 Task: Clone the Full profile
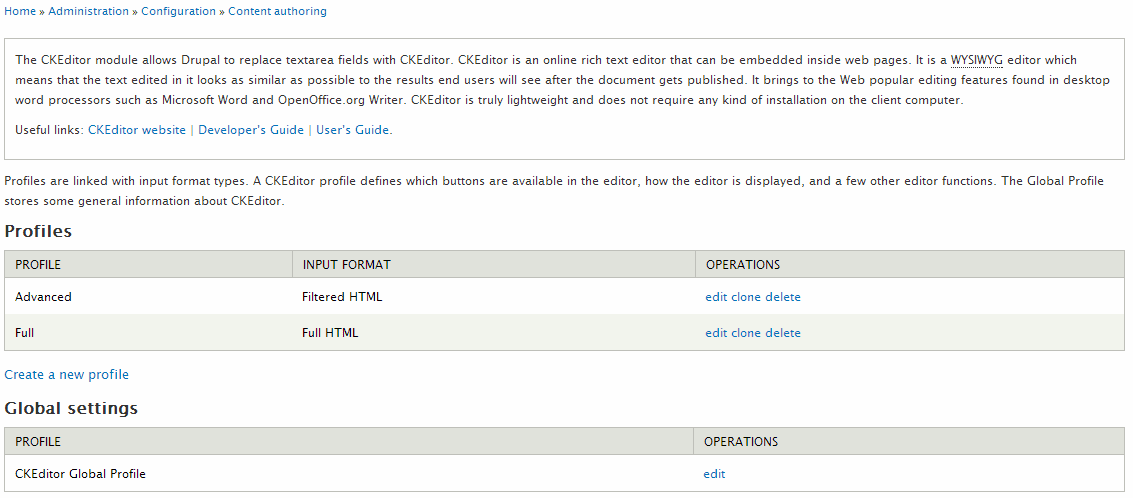pyautogui.click(x=746, y=333)
